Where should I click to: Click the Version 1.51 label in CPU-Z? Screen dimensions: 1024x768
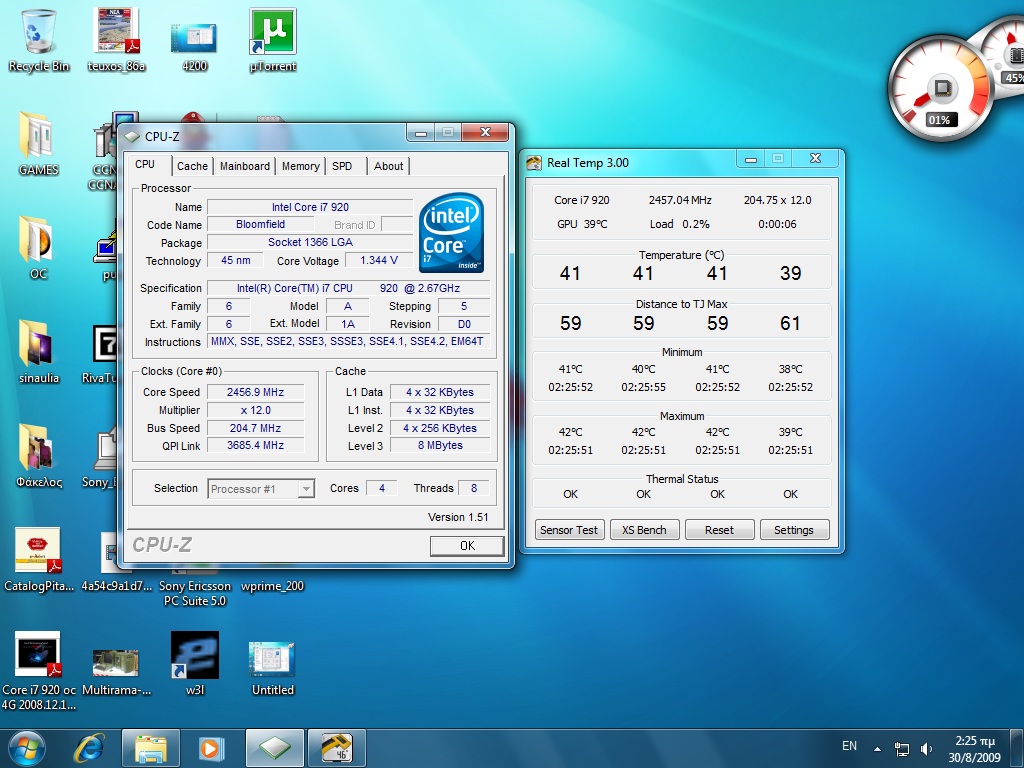458,517
